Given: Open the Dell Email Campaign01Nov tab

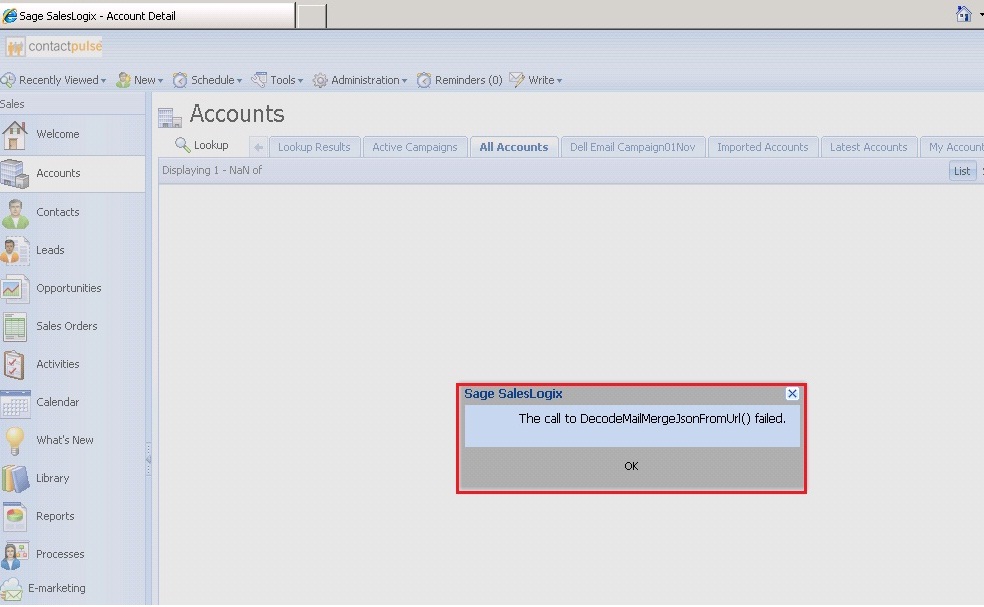Looking at the screenshot, I should coord(633,148).
